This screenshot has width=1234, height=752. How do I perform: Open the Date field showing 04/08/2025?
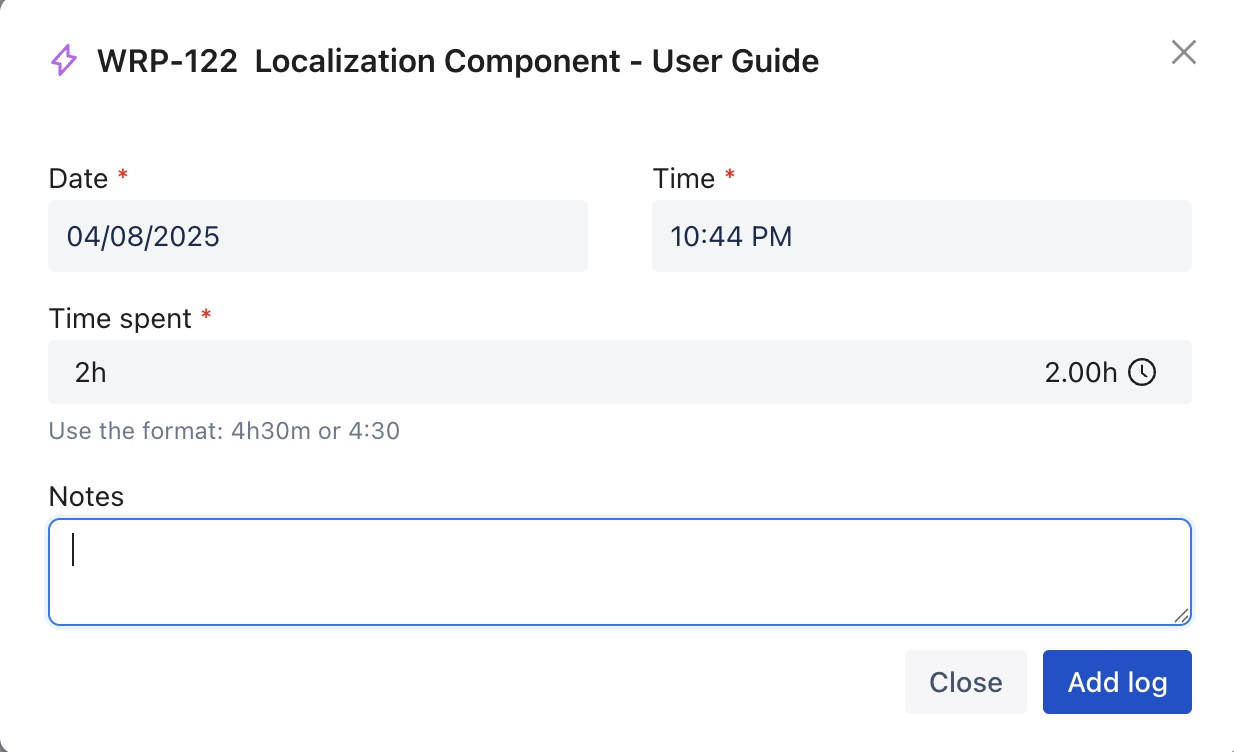(x=317, y=236)
